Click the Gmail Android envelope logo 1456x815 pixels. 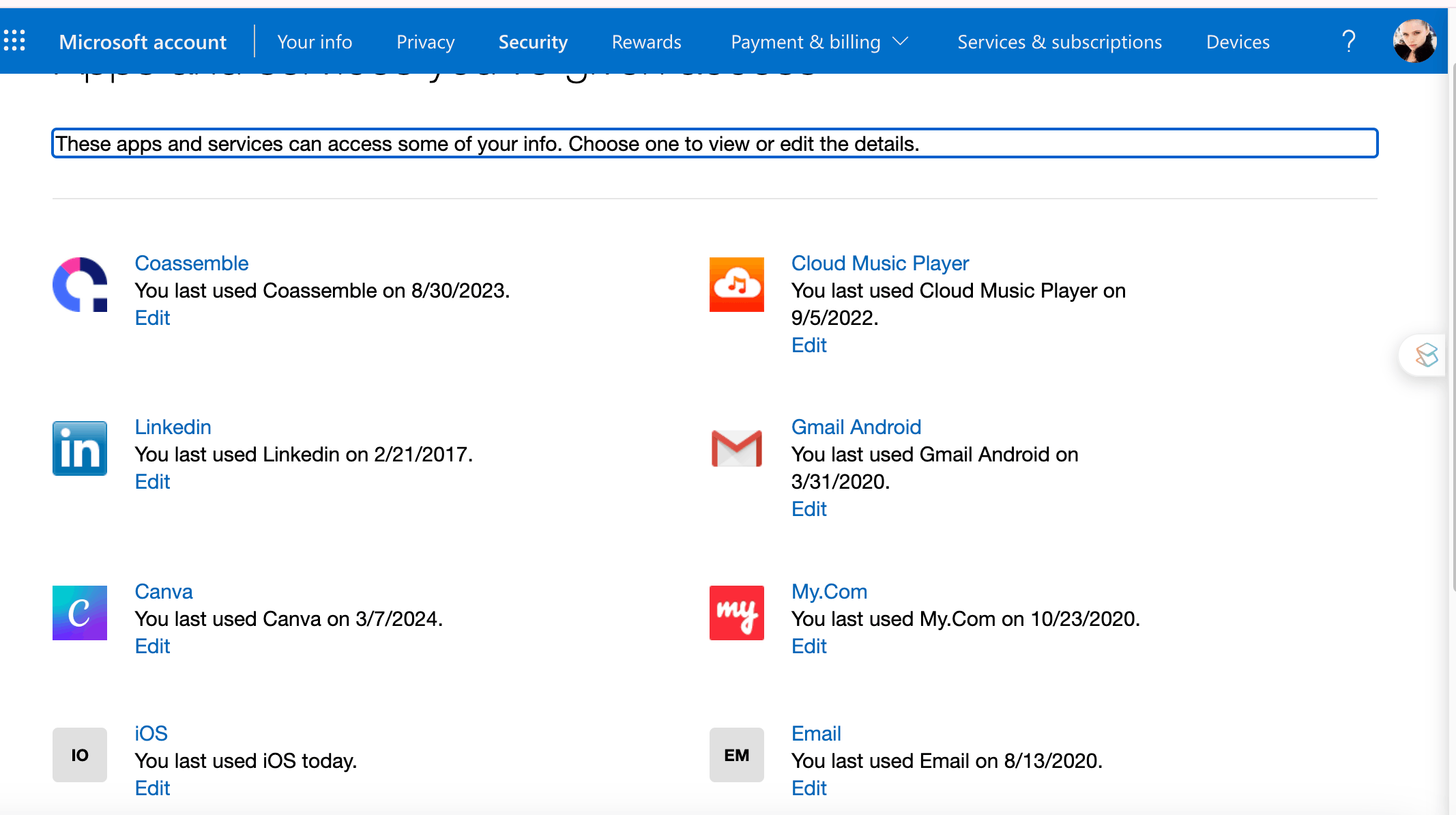[737, 448]
